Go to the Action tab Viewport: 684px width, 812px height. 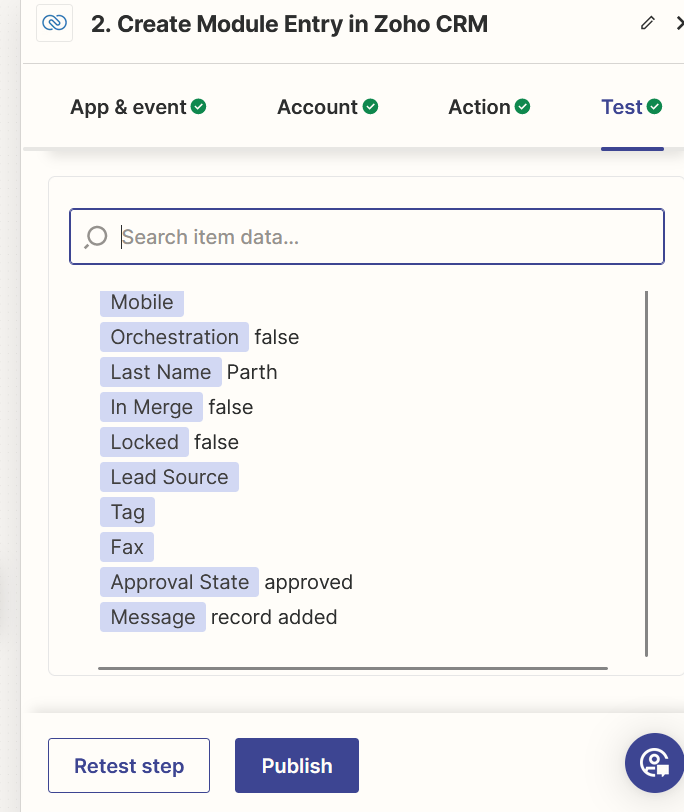[488, 107]
